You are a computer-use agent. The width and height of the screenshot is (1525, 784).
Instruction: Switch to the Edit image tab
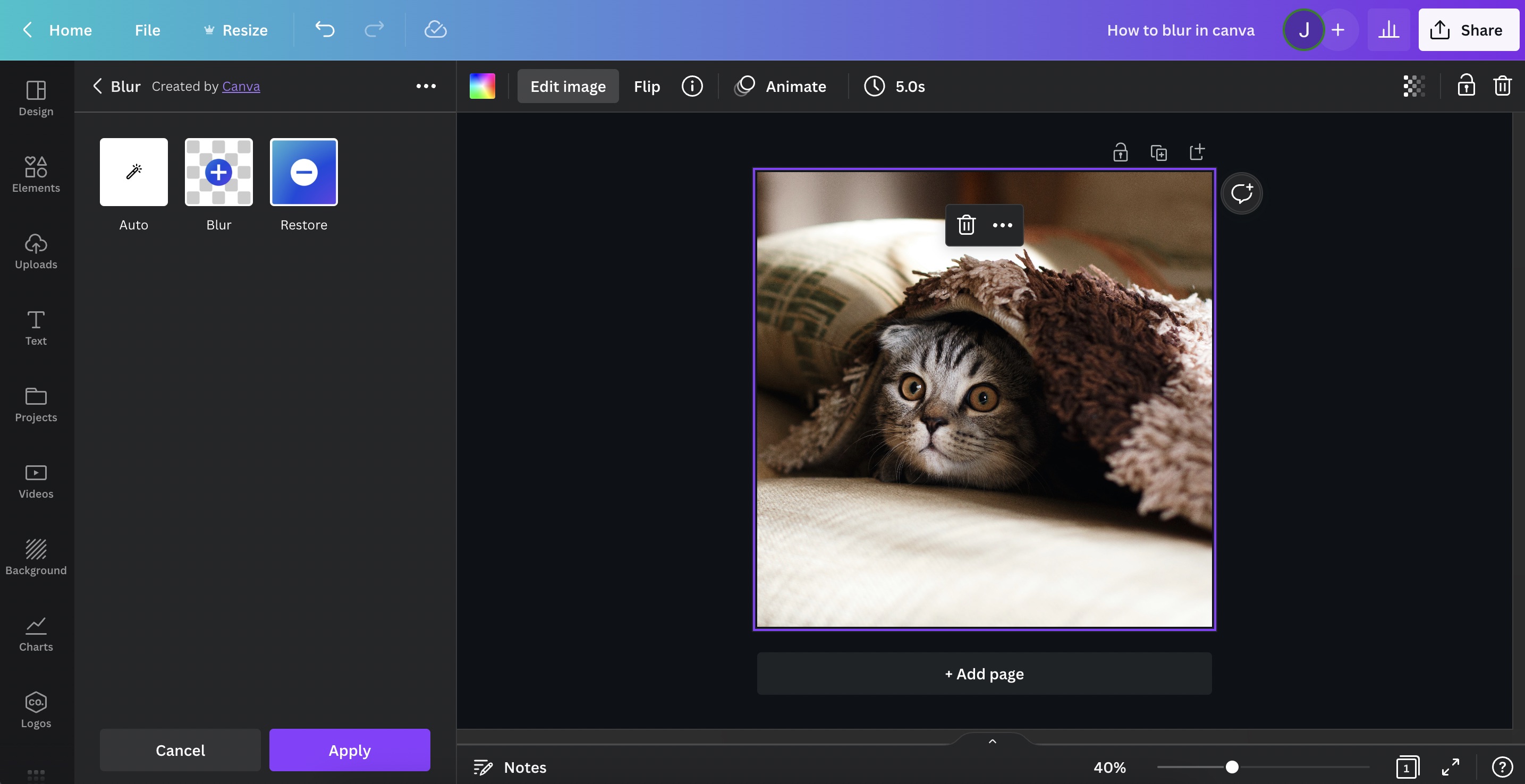click(x=567, y=86)
